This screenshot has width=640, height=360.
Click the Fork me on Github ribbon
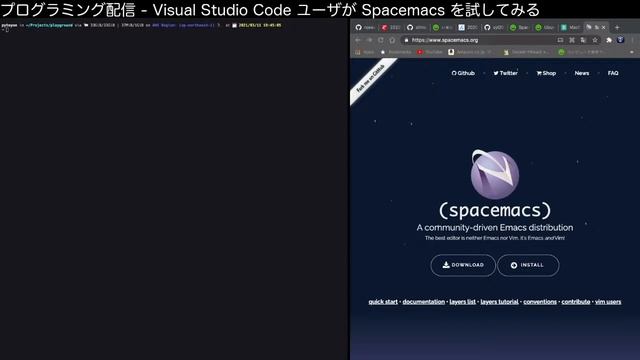(371, 78)
